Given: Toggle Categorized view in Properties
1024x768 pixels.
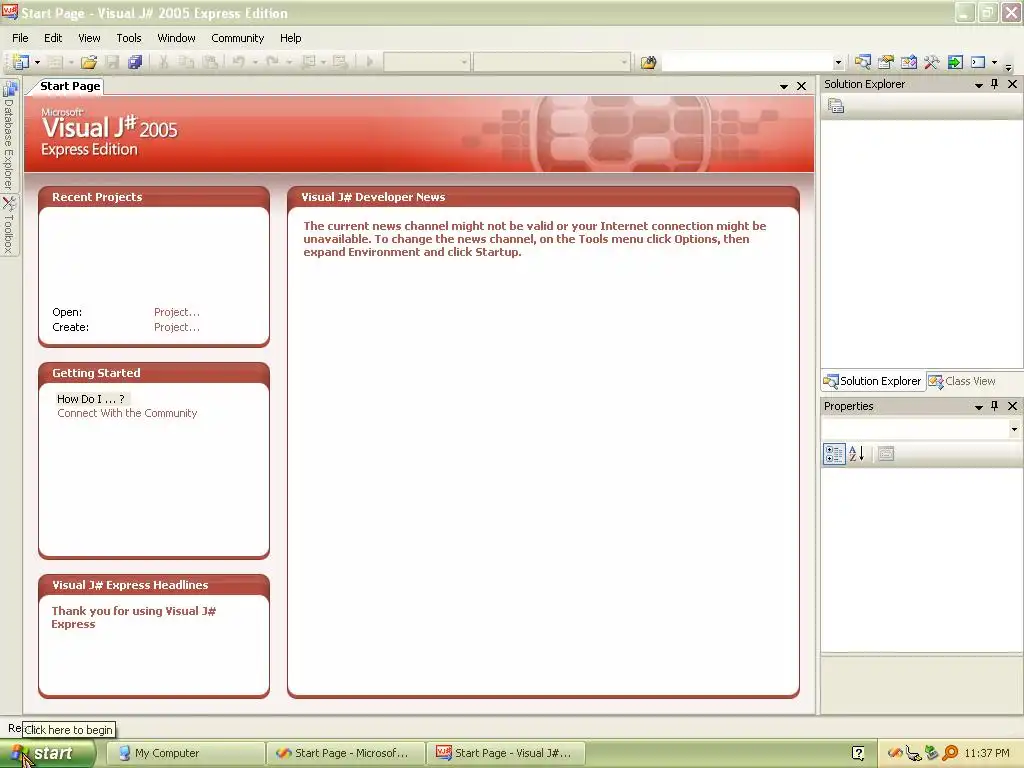Looking at the screenshot, I should (x=834, y=454).
